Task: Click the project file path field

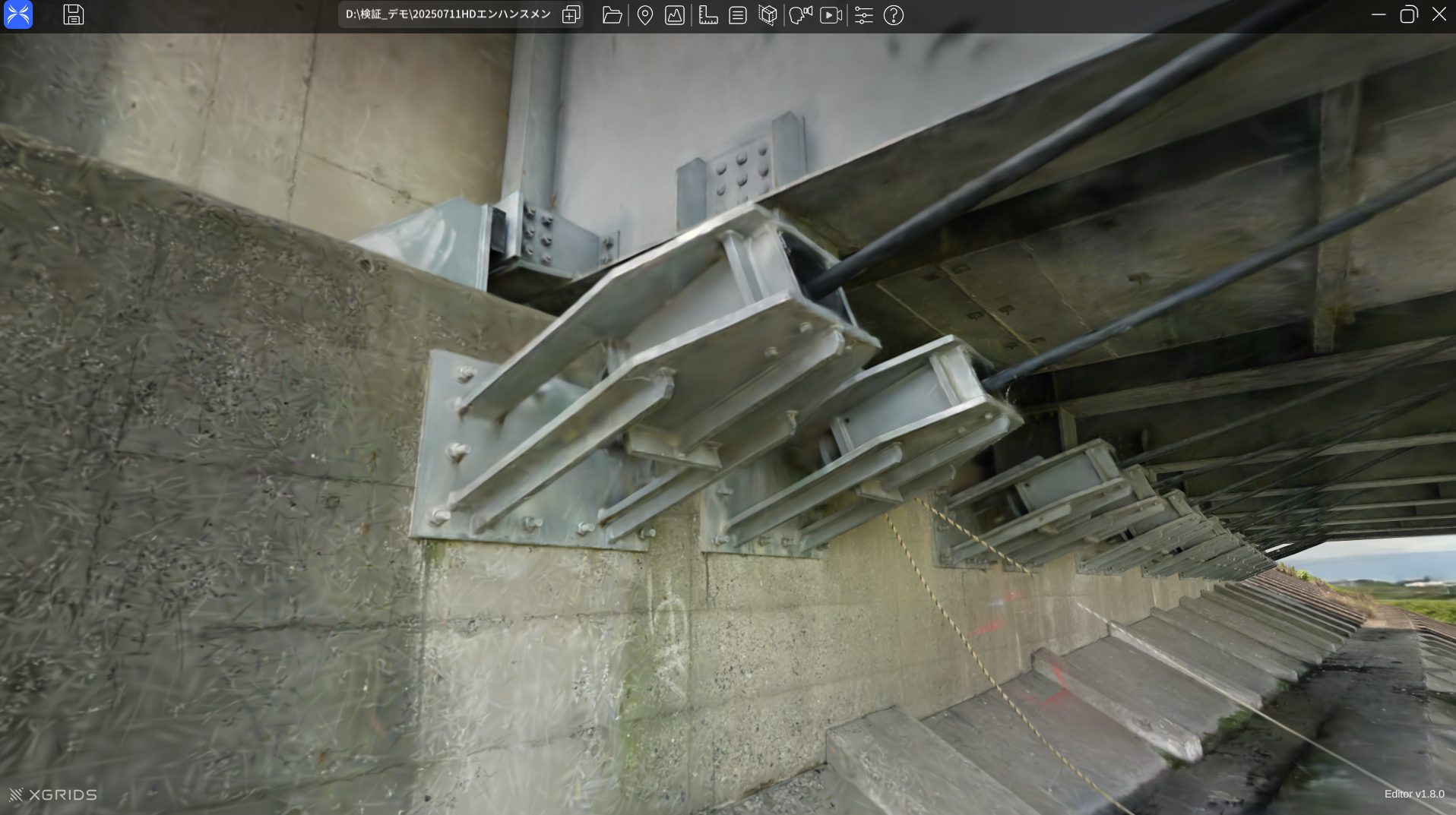Action: [x=448, y=14]
